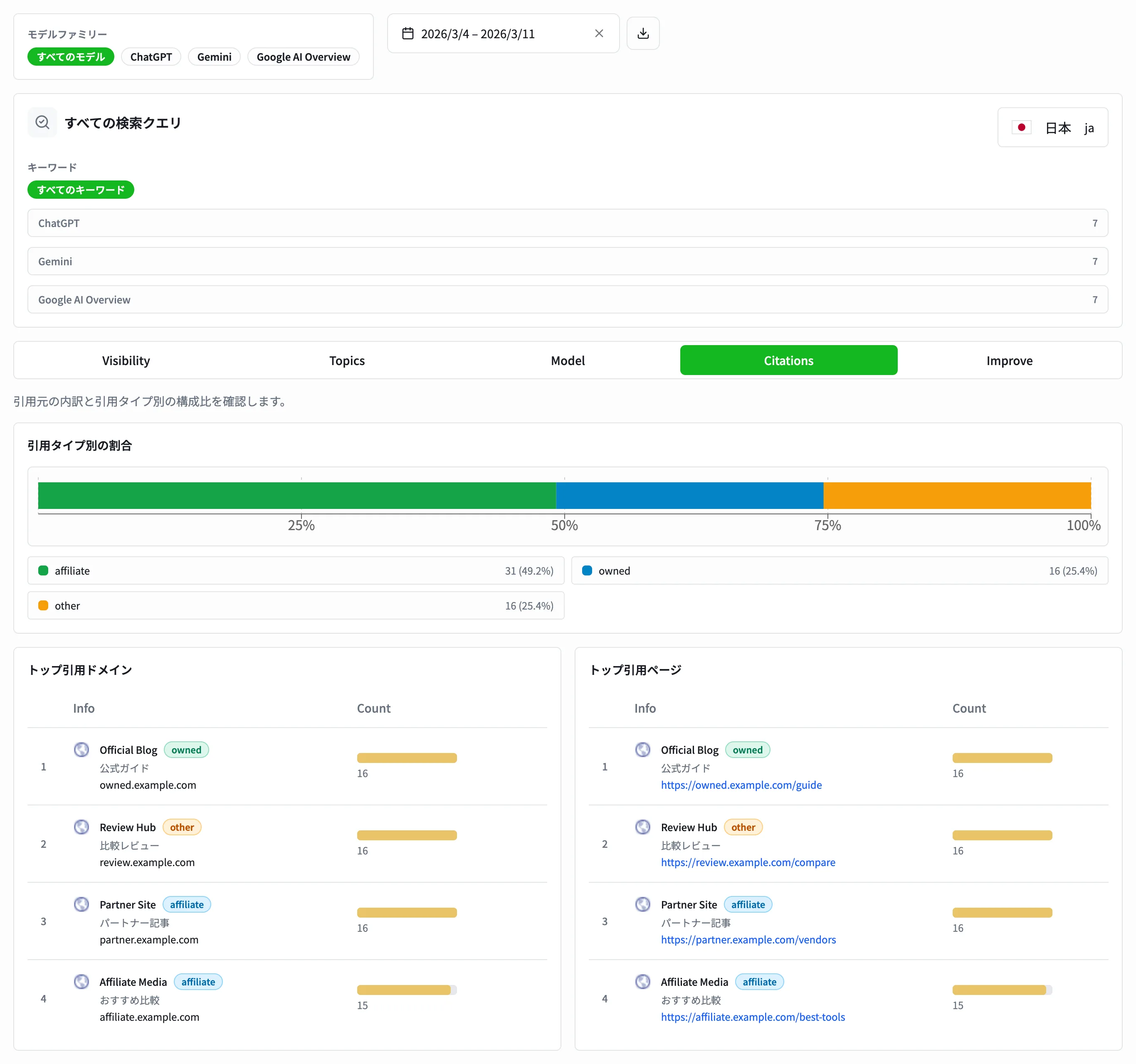Viewport: 1136px width, 1064px height.
Task: Switch to the Visibility tab
Action: 126,360
